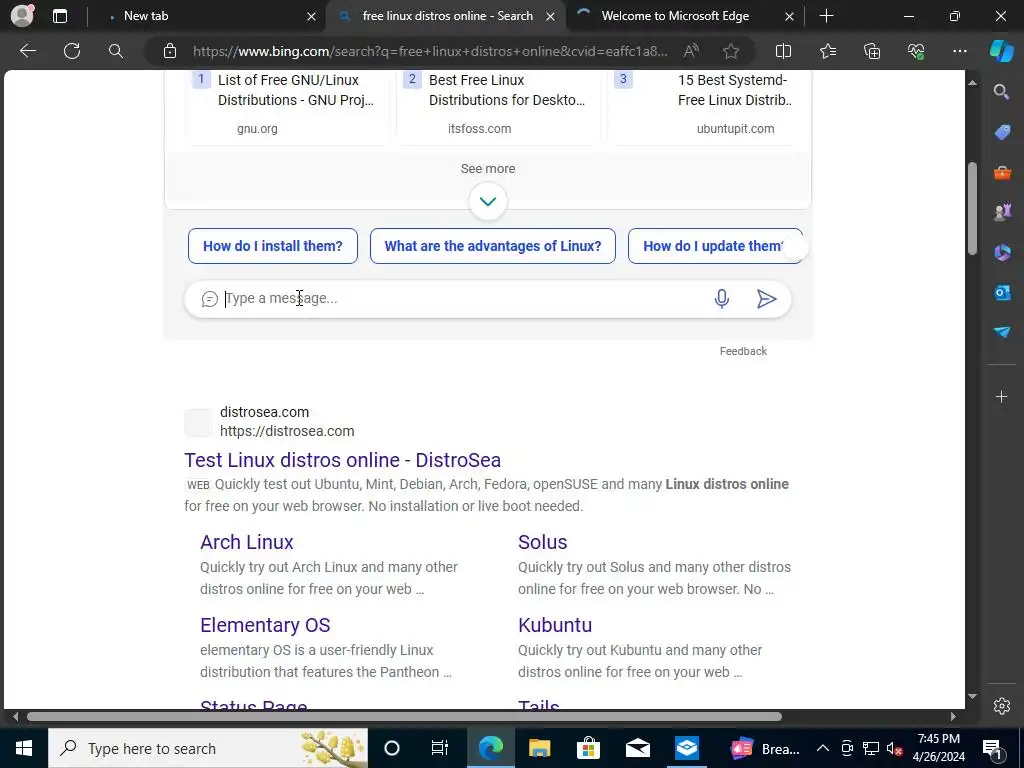The width and height of the screenshot is (1024, 768).
Task: Go back to the previous page
Action: [x=27, y=51]
